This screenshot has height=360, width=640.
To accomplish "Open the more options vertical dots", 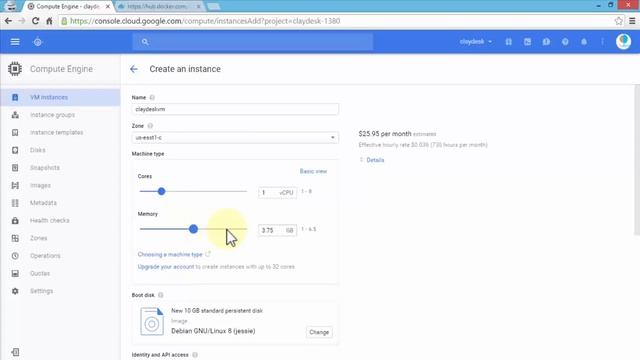I will (602, 42).
